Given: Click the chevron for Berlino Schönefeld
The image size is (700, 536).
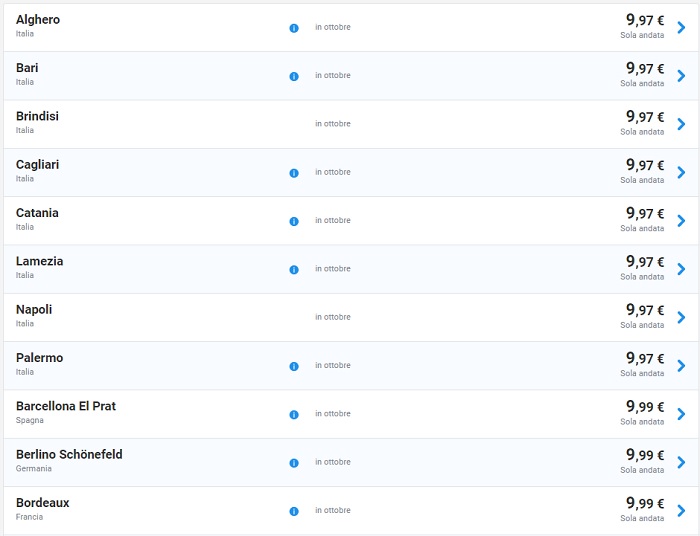Looking at the screenshot, I should (681, 462).
